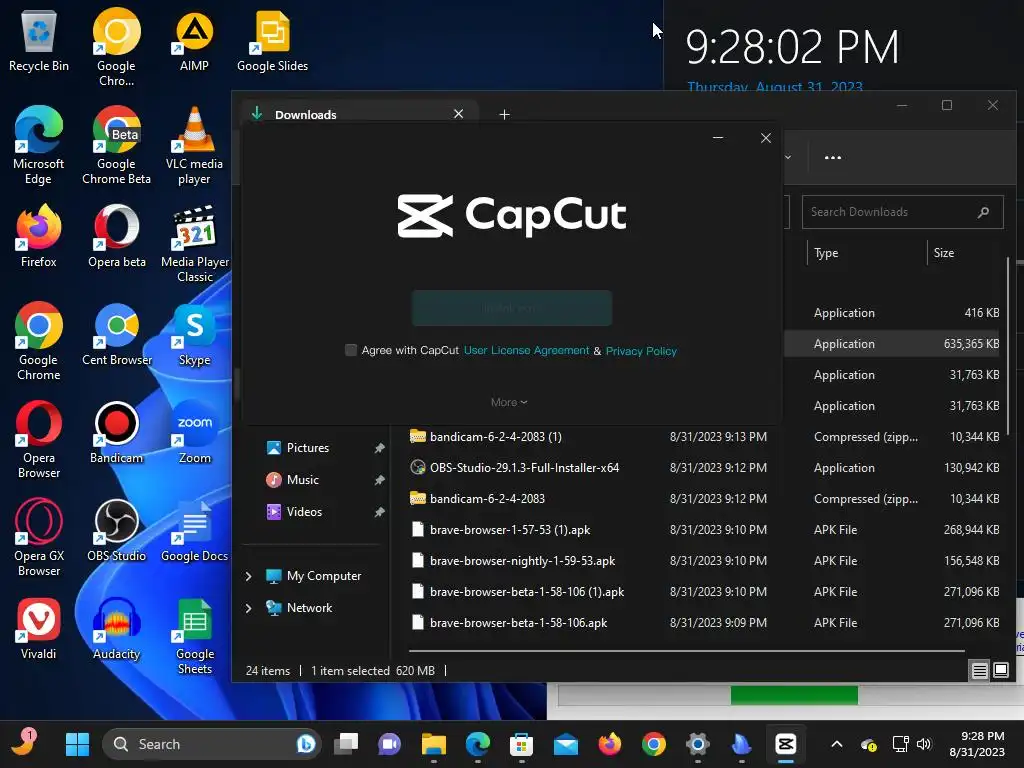Open Google Sheets desktop shortcut
Screen dimensions: 1024x768
195,635
